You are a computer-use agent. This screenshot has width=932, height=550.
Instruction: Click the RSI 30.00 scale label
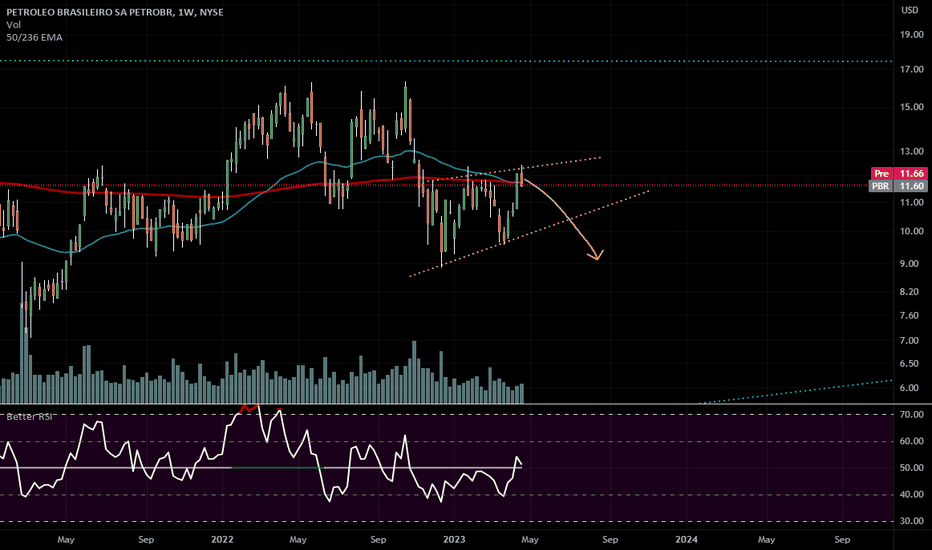912,521
